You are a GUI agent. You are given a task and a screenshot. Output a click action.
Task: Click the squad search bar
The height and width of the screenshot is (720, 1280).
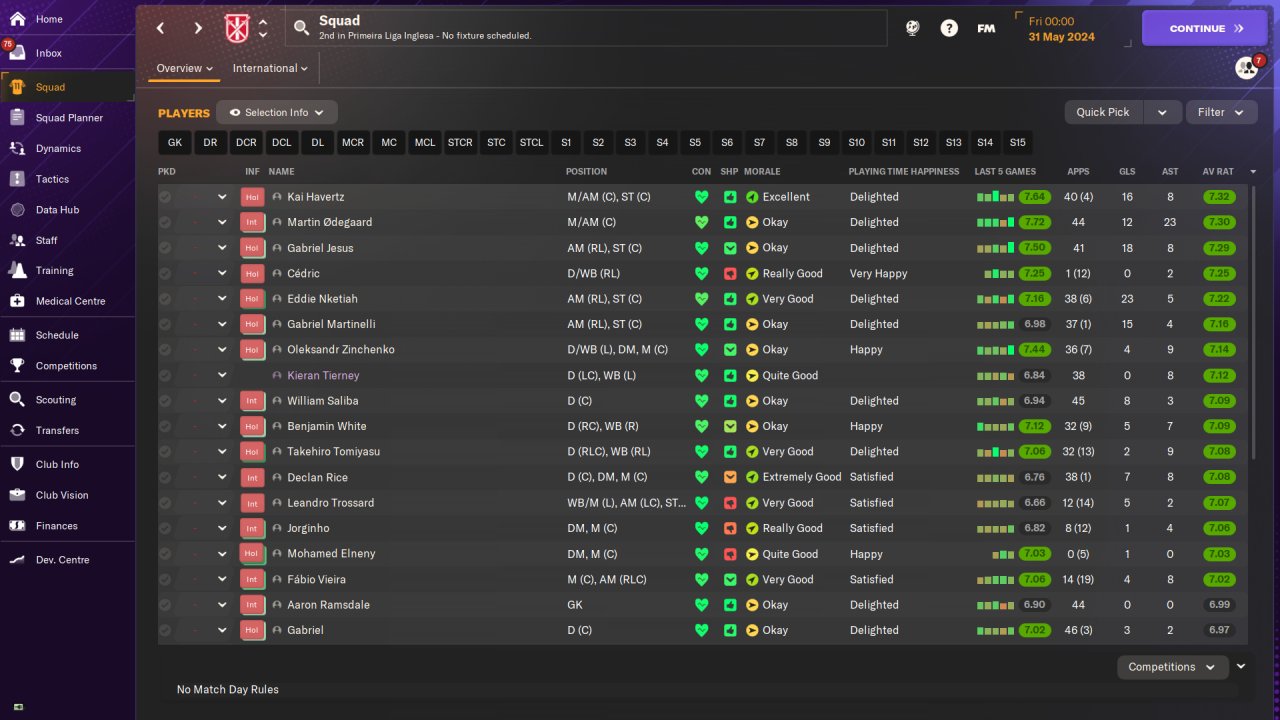pyautogui.click(x=586, y=28)
